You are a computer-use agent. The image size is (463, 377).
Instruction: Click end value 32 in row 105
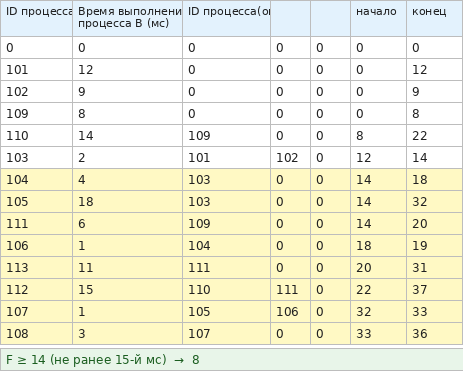pos(435,202)
